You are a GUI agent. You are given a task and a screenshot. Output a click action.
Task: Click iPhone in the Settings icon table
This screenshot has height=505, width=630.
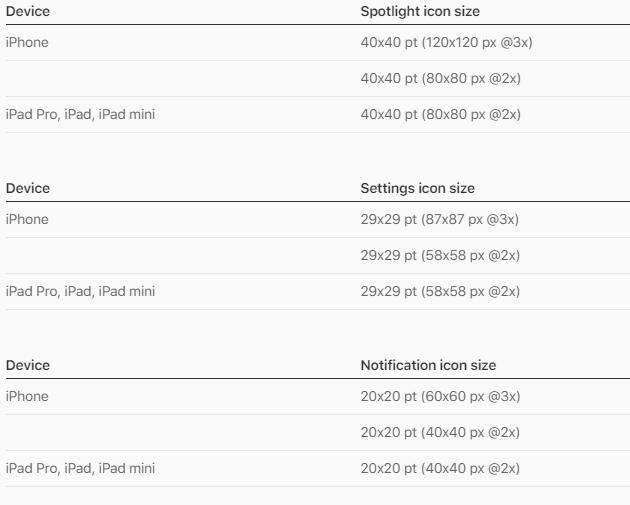[x=27, y=220]
